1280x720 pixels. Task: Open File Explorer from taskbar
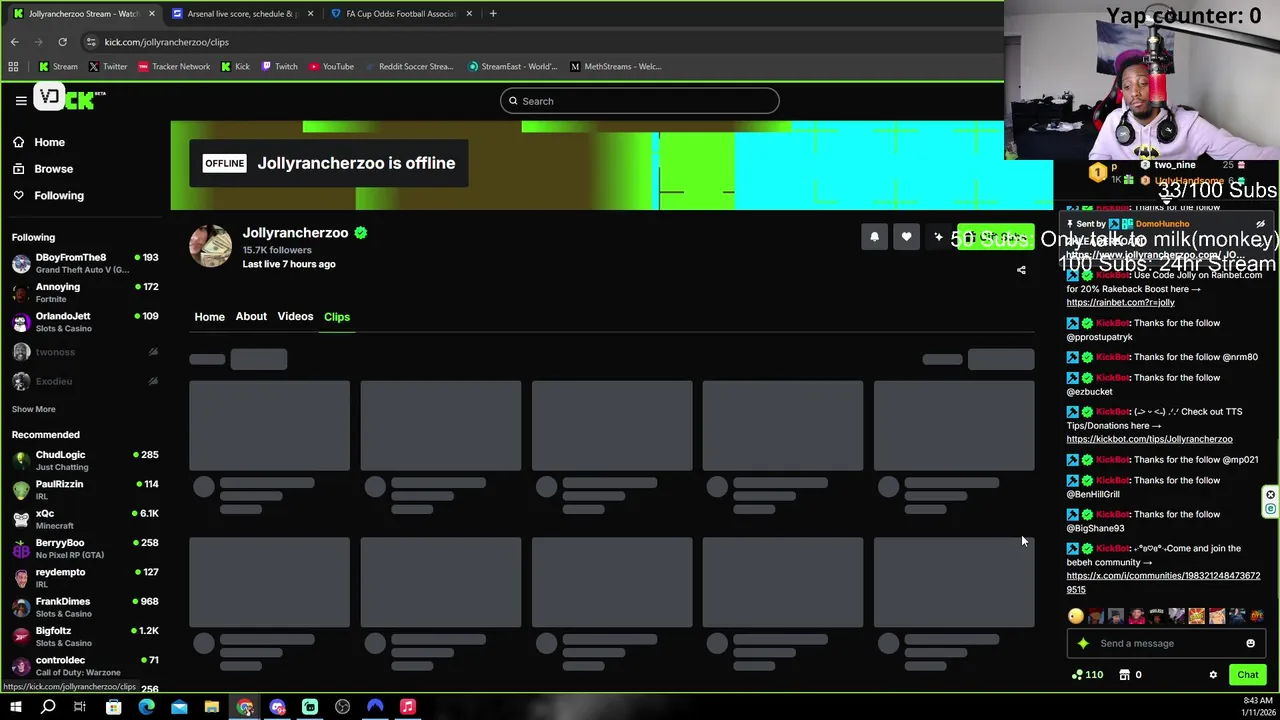pyautogui.click(x=212, y=707)
